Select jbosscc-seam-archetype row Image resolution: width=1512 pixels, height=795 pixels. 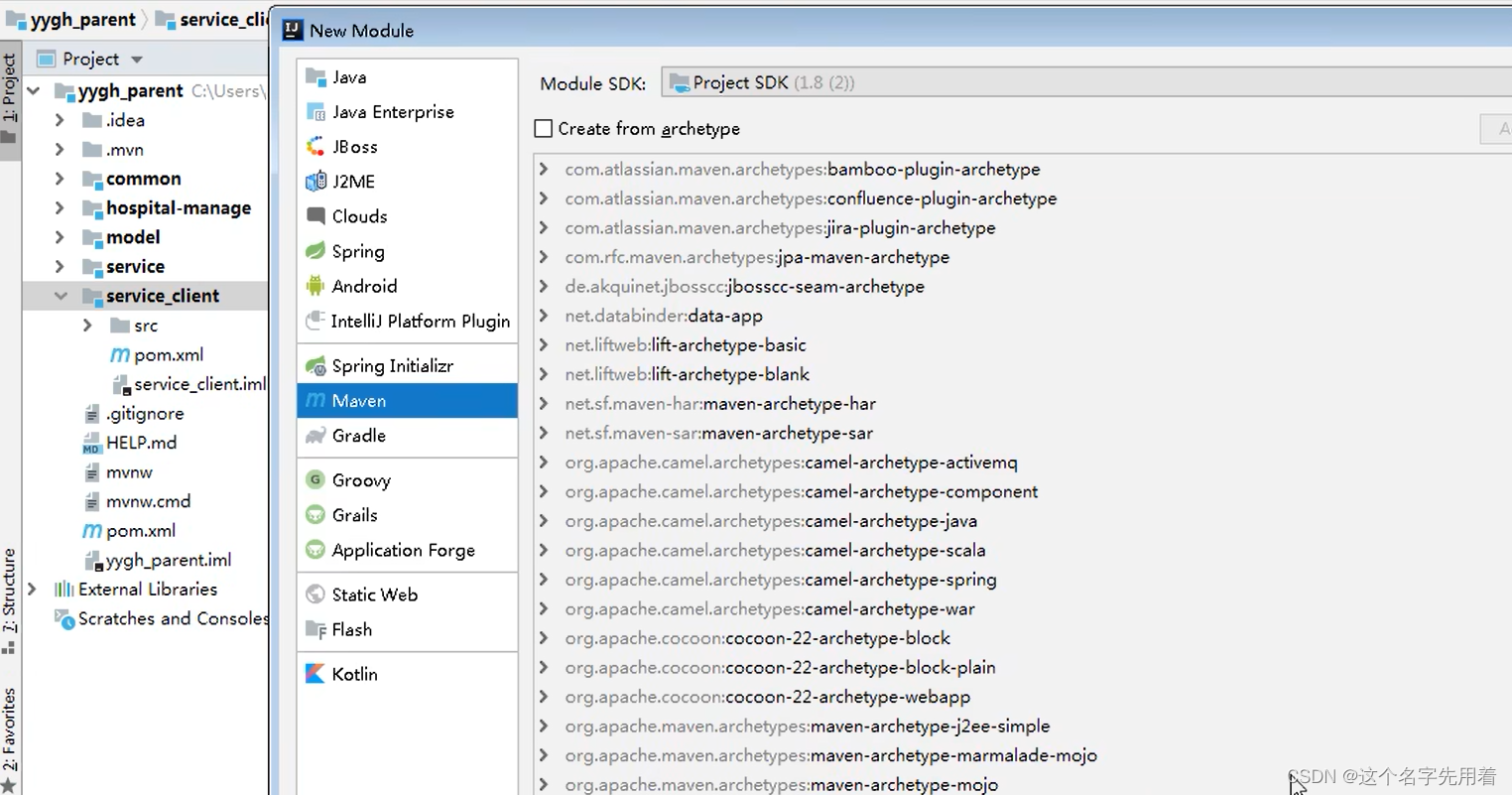pos(745,287)
